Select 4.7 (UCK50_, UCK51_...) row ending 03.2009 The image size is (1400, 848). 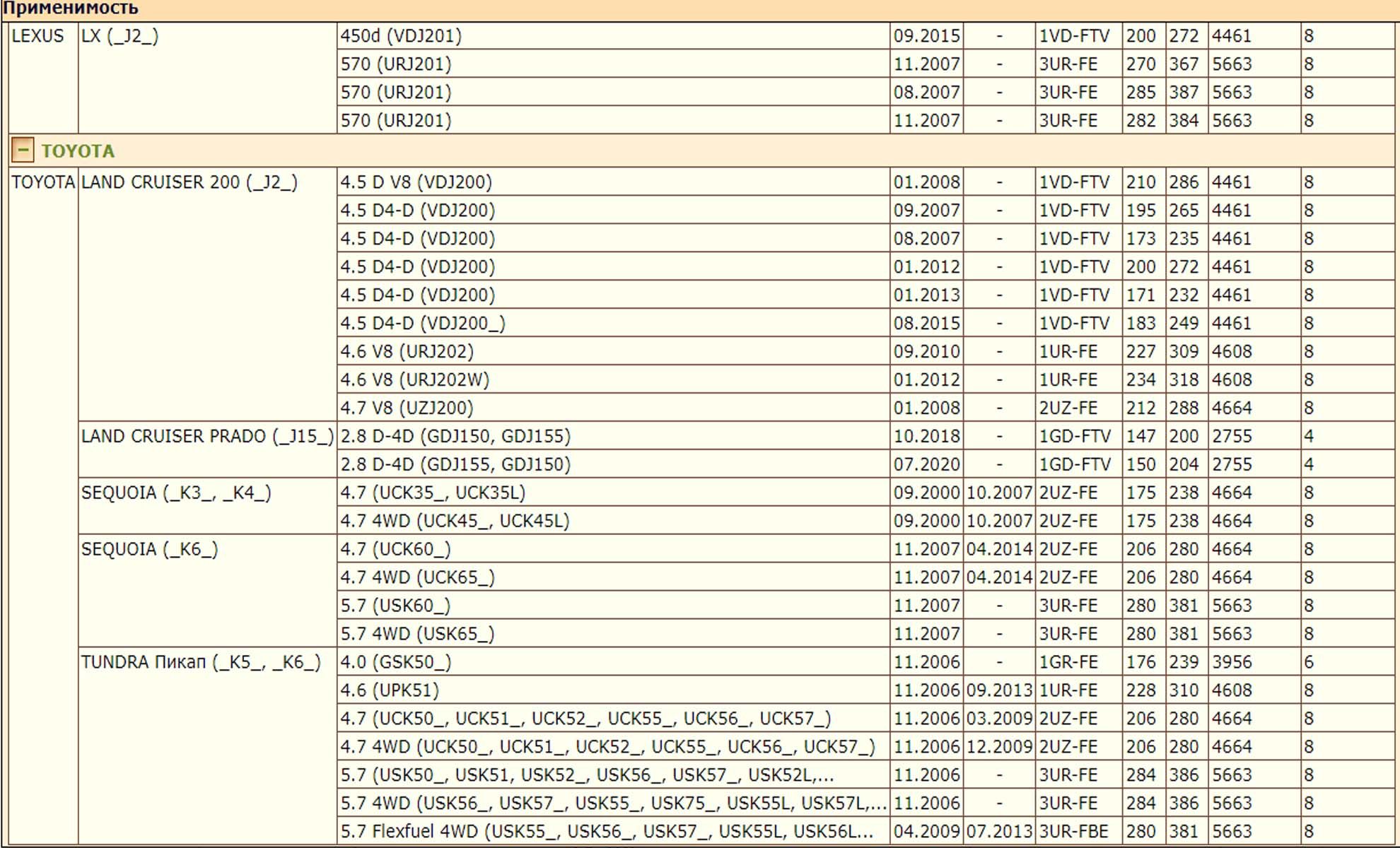(865, 719)
